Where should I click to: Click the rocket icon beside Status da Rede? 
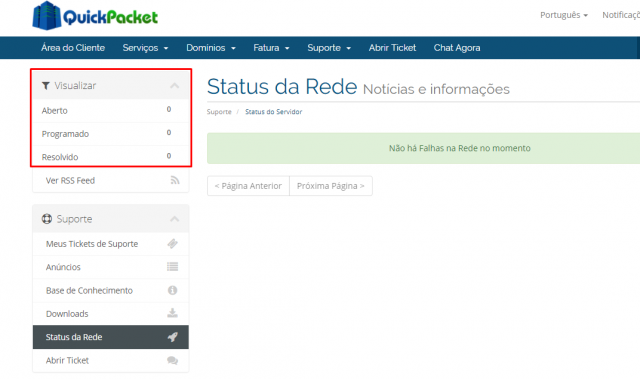[x=173, y=337]
